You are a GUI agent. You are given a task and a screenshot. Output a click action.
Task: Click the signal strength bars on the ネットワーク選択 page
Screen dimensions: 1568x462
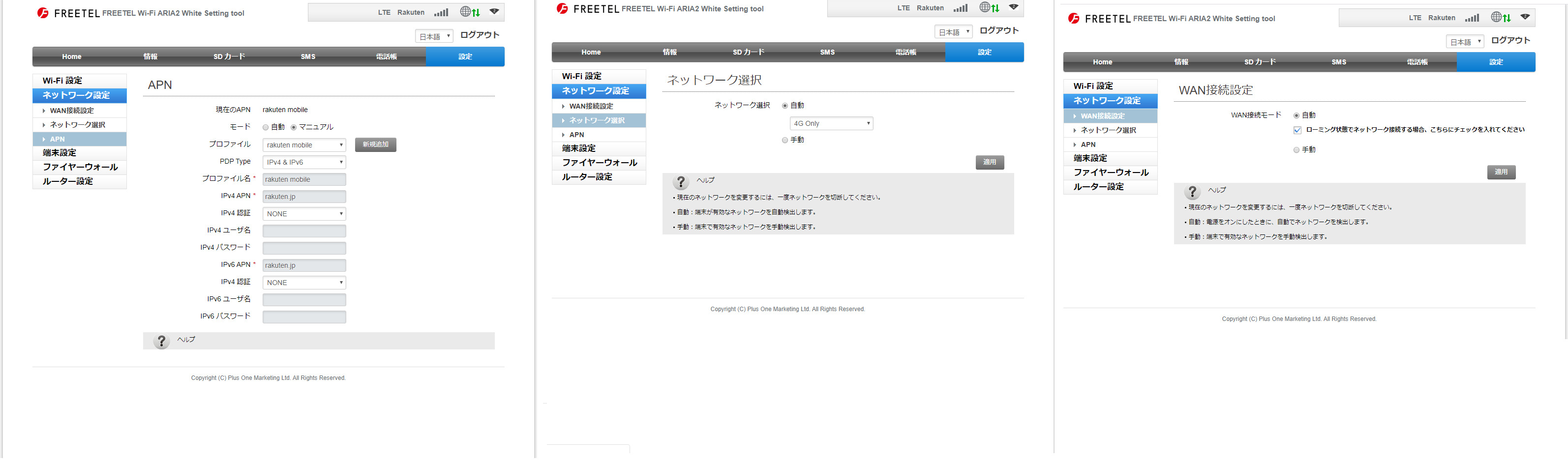tap(960, 8)
